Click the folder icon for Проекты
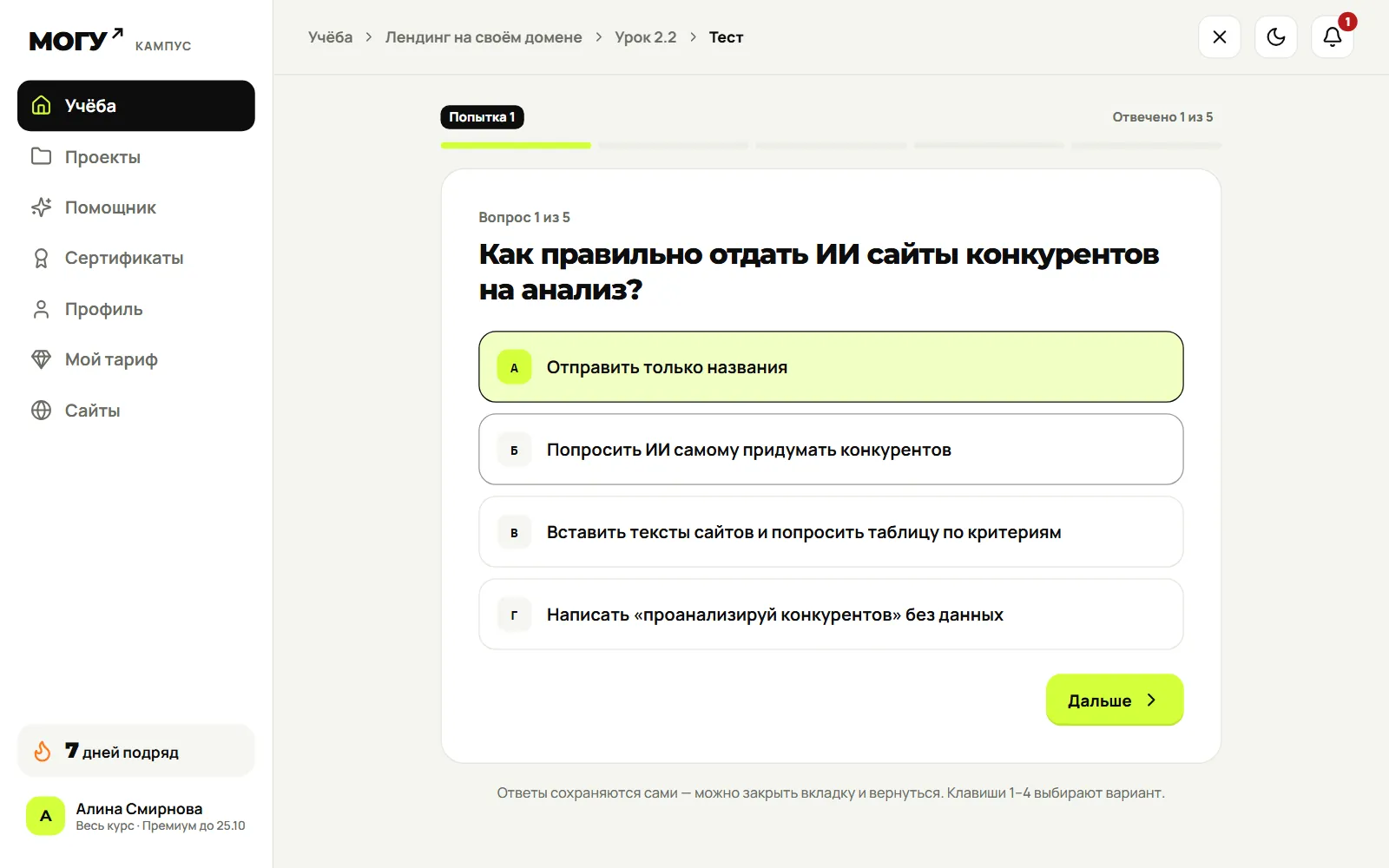 tap(41, 156)
